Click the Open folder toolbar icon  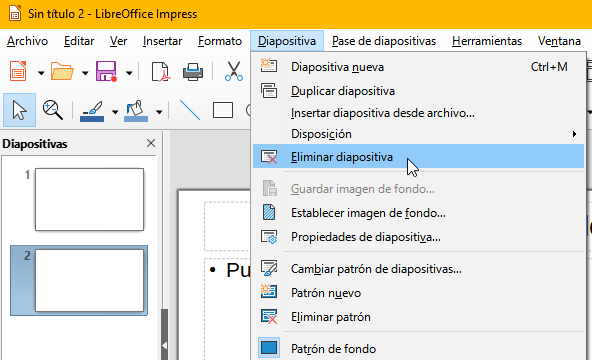pyautogui.click(x=62, y=72)
